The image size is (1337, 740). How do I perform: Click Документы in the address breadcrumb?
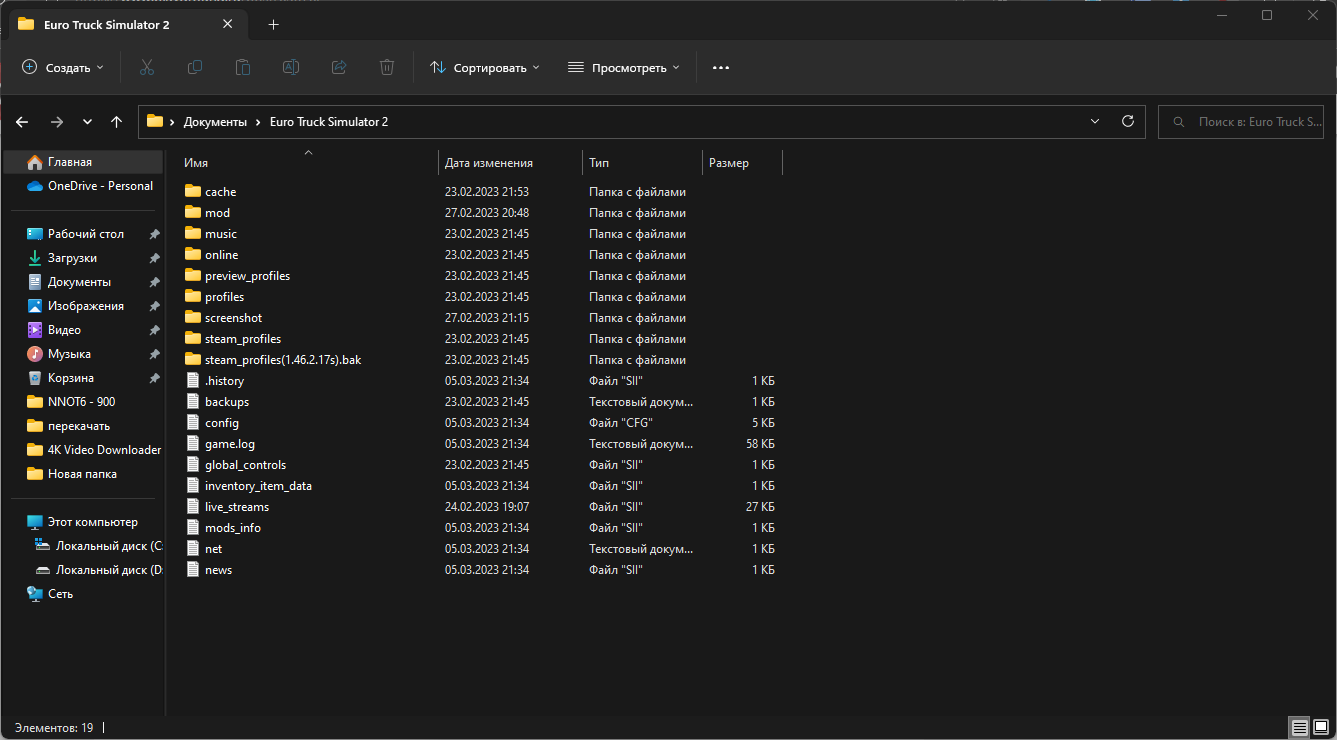[x=215, y=121]
